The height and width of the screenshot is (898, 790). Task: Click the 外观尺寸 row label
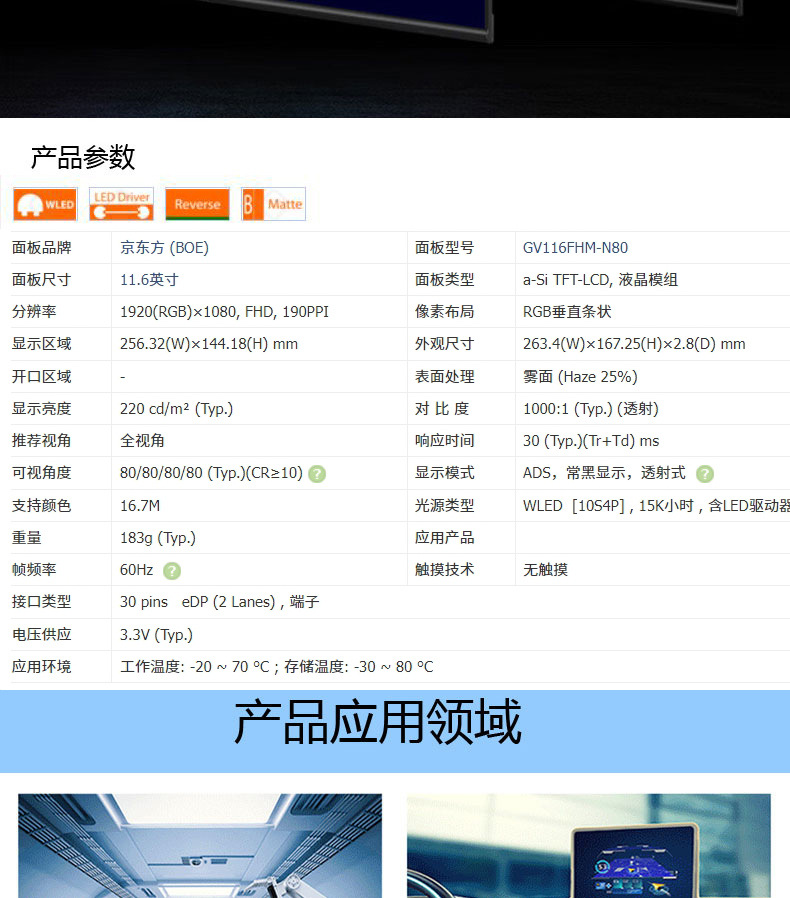pos(444,344)
